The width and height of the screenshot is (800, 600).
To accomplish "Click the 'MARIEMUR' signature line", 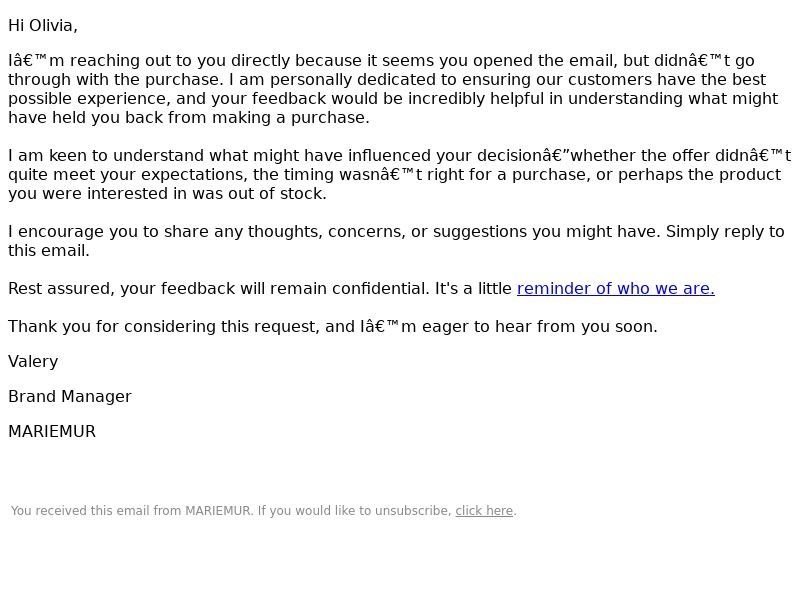I will 52,432.
